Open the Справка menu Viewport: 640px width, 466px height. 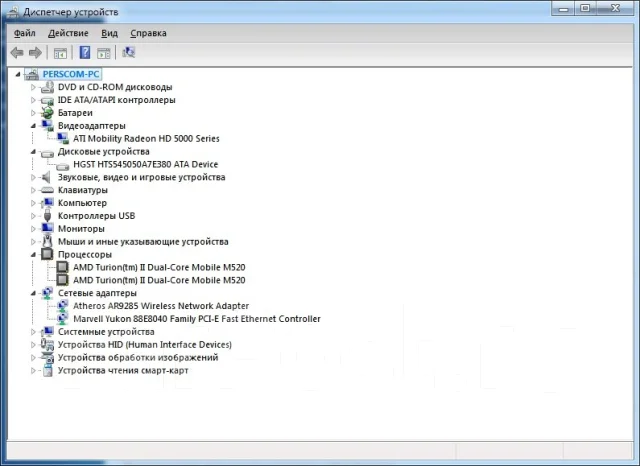148,33
